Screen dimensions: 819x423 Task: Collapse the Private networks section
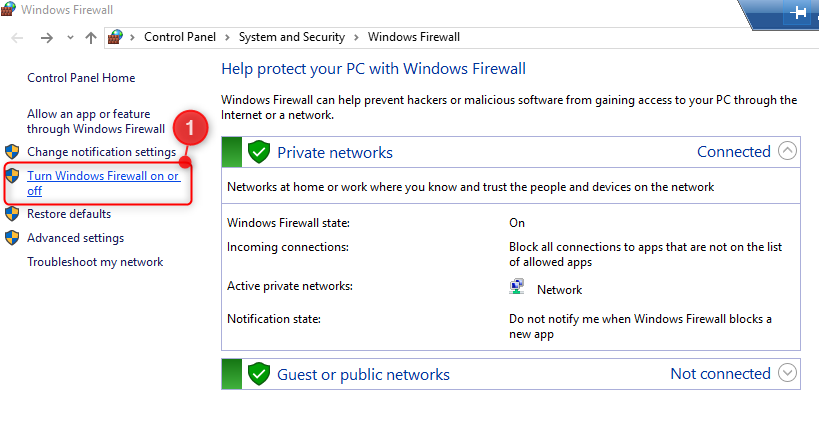tap(787, 152)
